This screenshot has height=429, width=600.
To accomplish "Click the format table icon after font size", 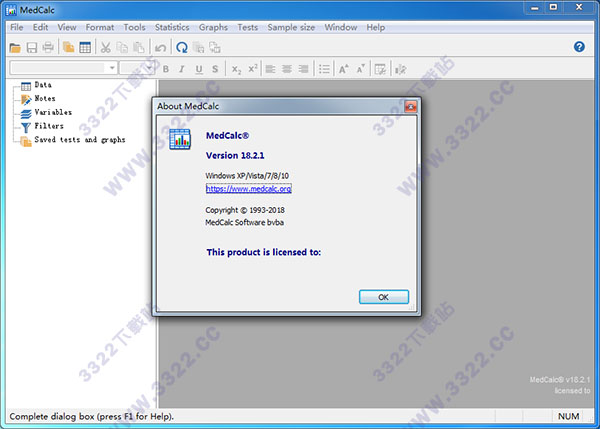I will (x=380, y=69).
